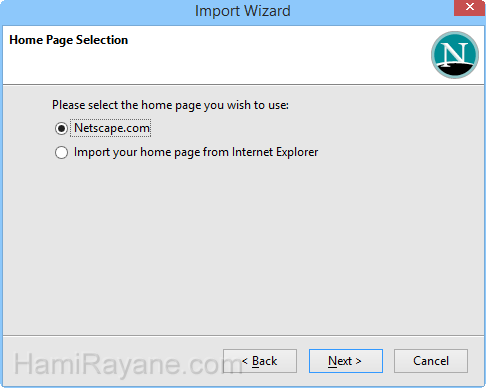This screenshot has height=388, width=486.
Task: Return to previous step with Back
Action: coord(260,361)
